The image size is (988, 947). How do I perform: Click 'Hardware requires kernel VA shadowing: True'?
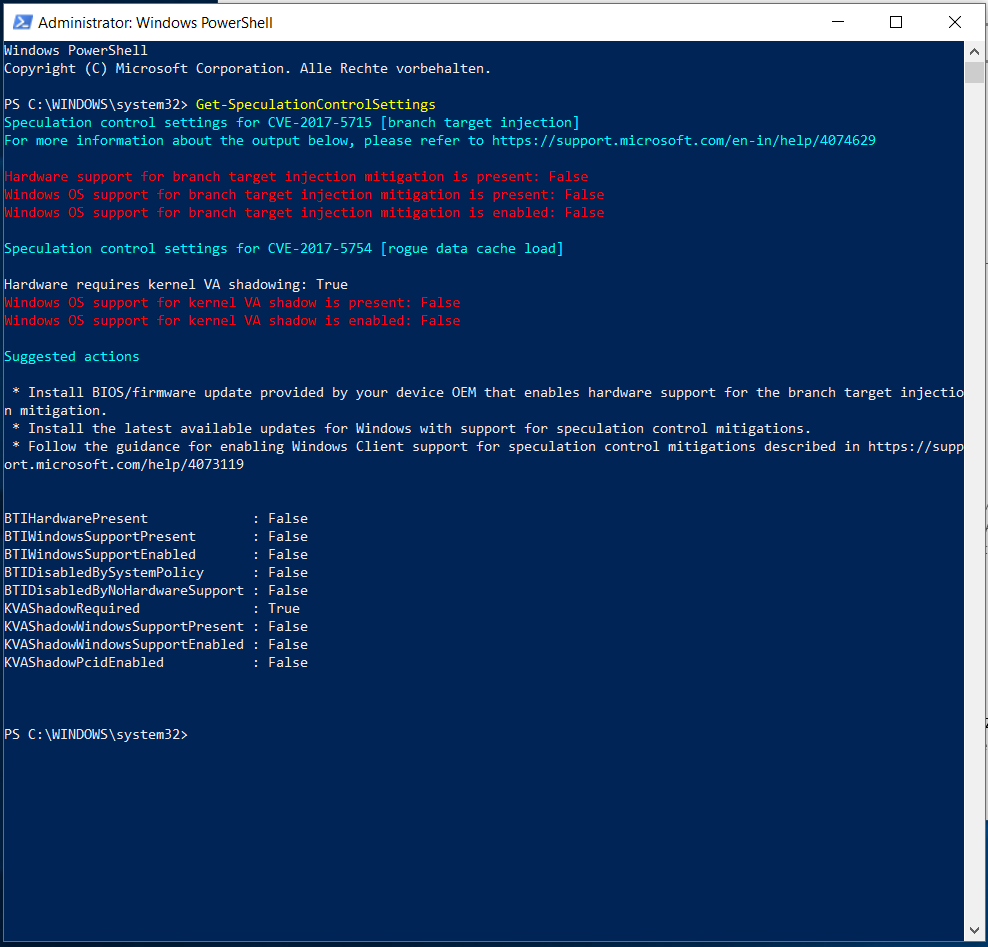[176, 285]
